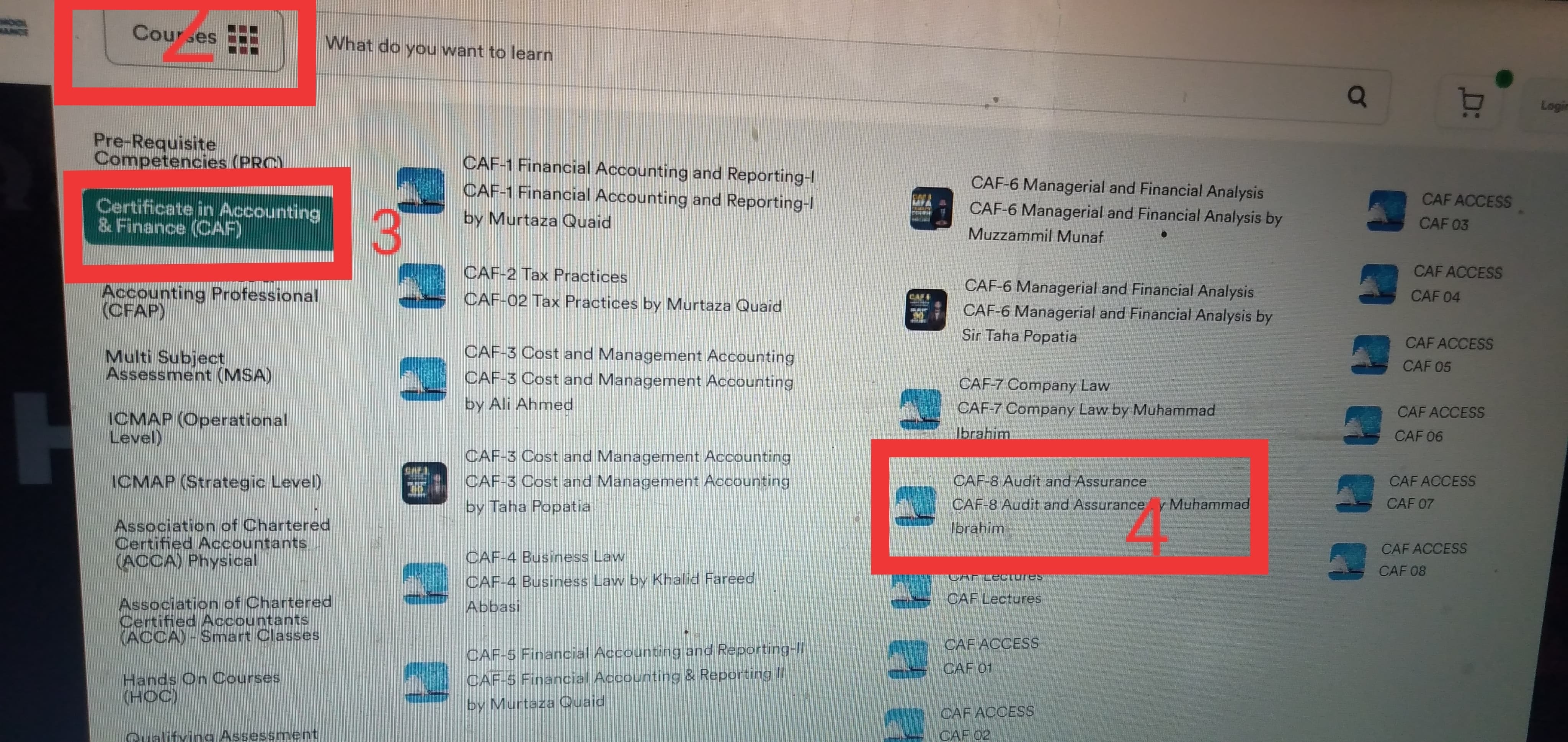Open the Courses grid menu button
This screenshot has width=1568, height=742.
coord(194,39)
